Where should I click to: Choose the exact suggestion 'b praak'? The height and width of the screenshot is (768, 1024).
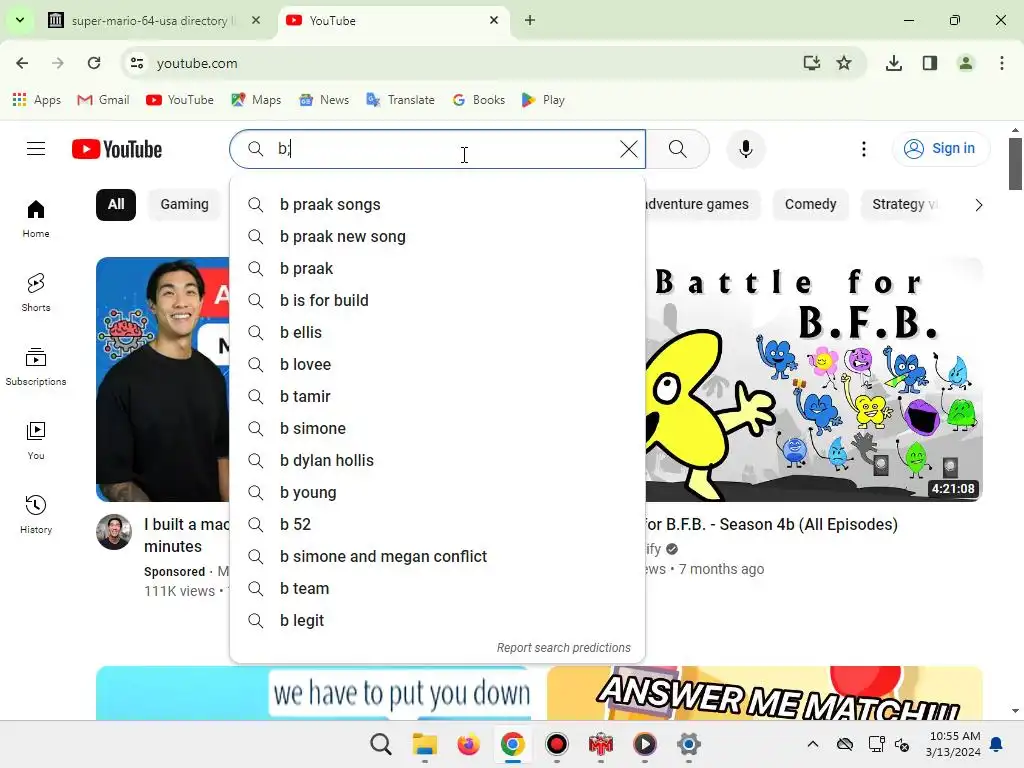pos(437,268)
